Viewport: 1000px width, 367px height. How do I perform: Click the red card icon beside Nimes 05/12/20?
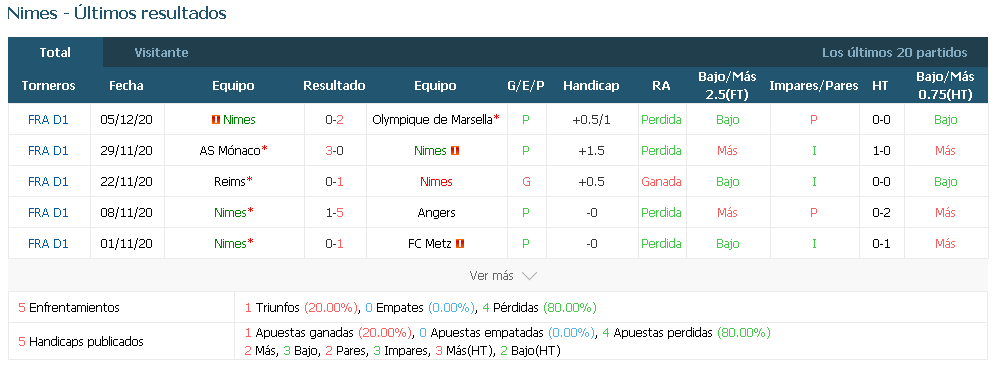point(216,120)
